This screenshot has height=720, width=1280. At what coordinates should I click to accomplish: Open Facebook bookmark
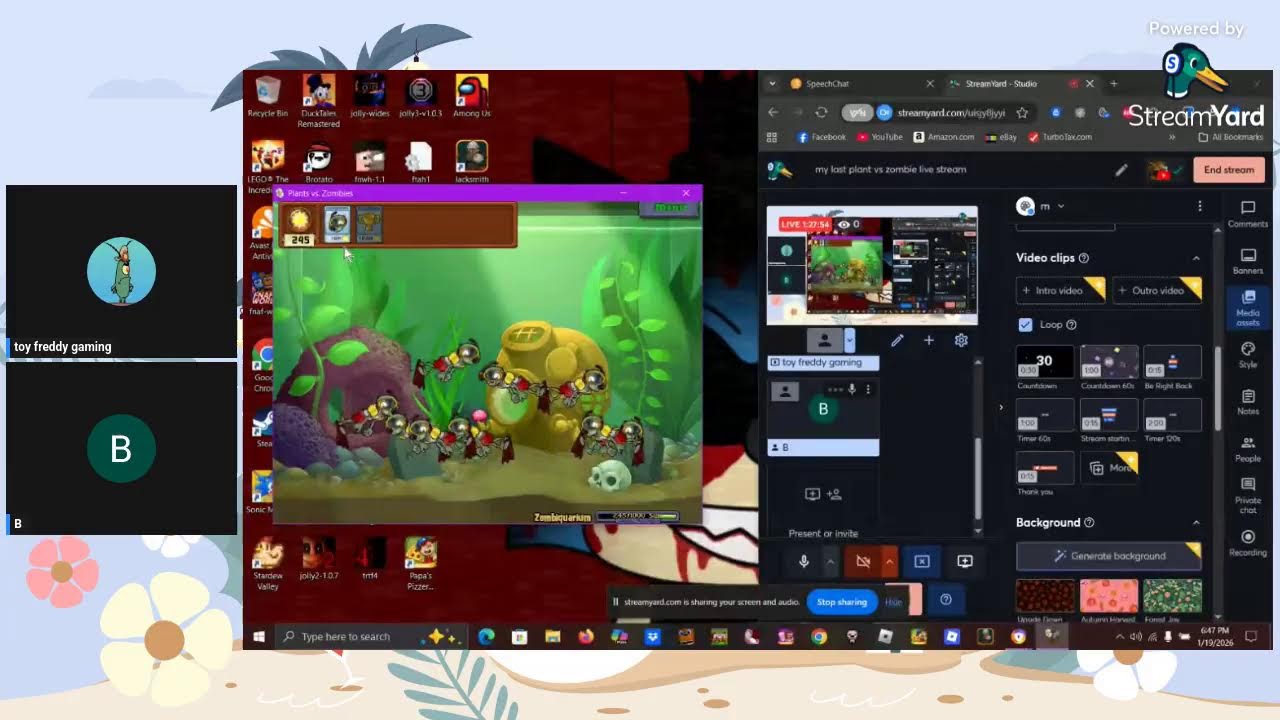[x=821, y=137]
